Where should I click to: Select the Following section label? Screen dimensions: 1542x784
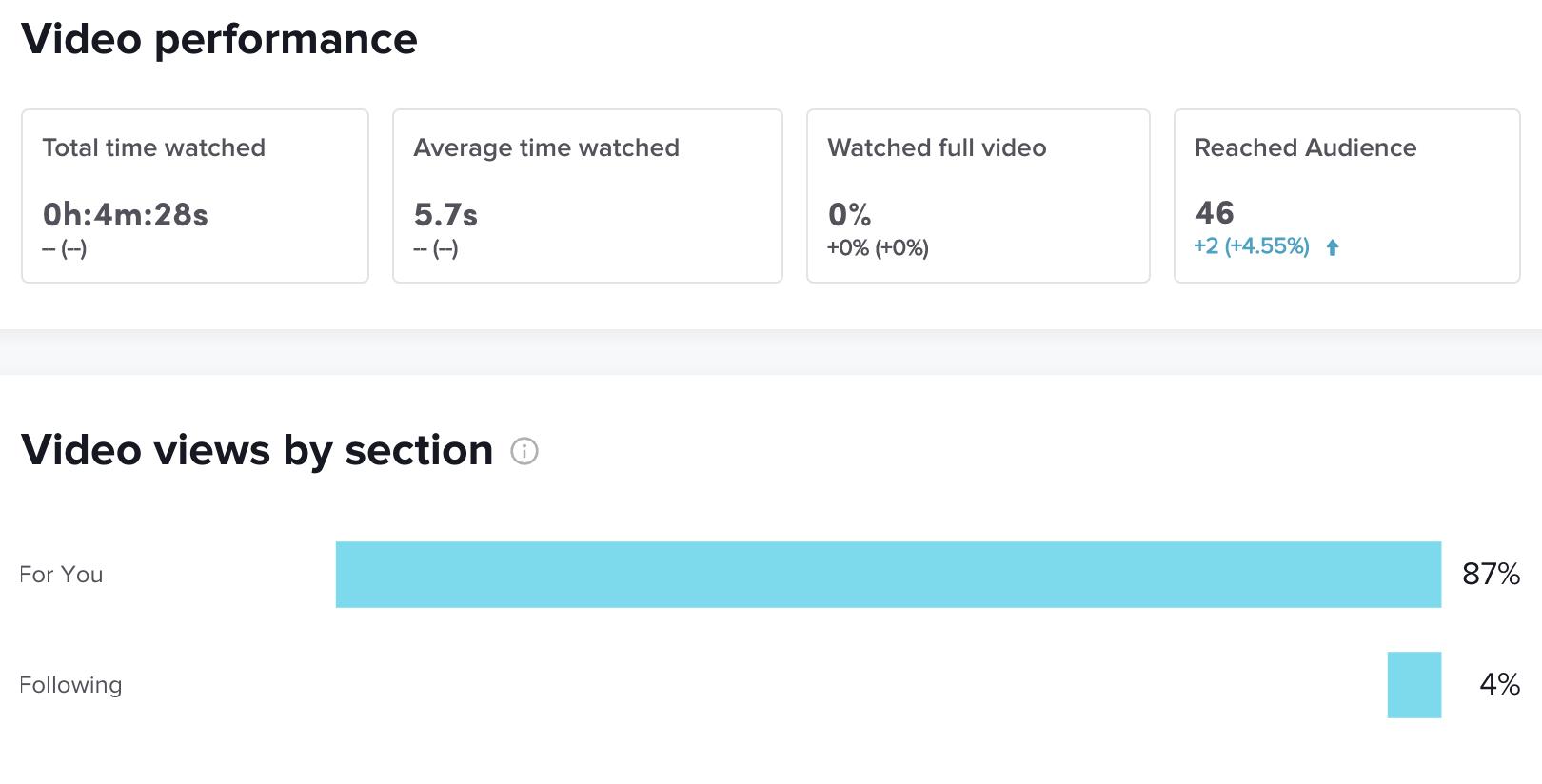pyautogui.click(x=70, y=685)
